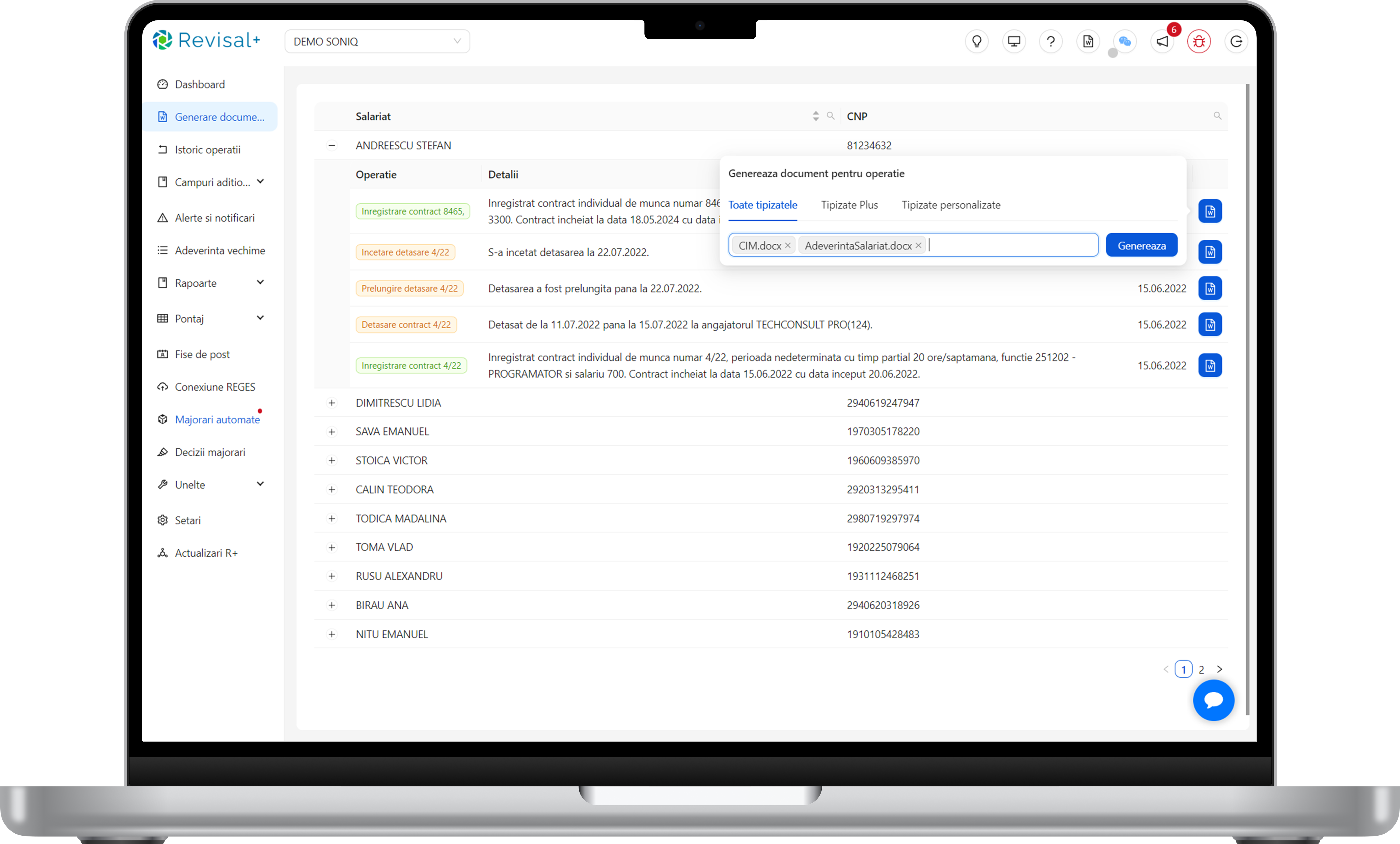
Task: Expand the SAVA EMANUEL row
Action: pos(332,432)
